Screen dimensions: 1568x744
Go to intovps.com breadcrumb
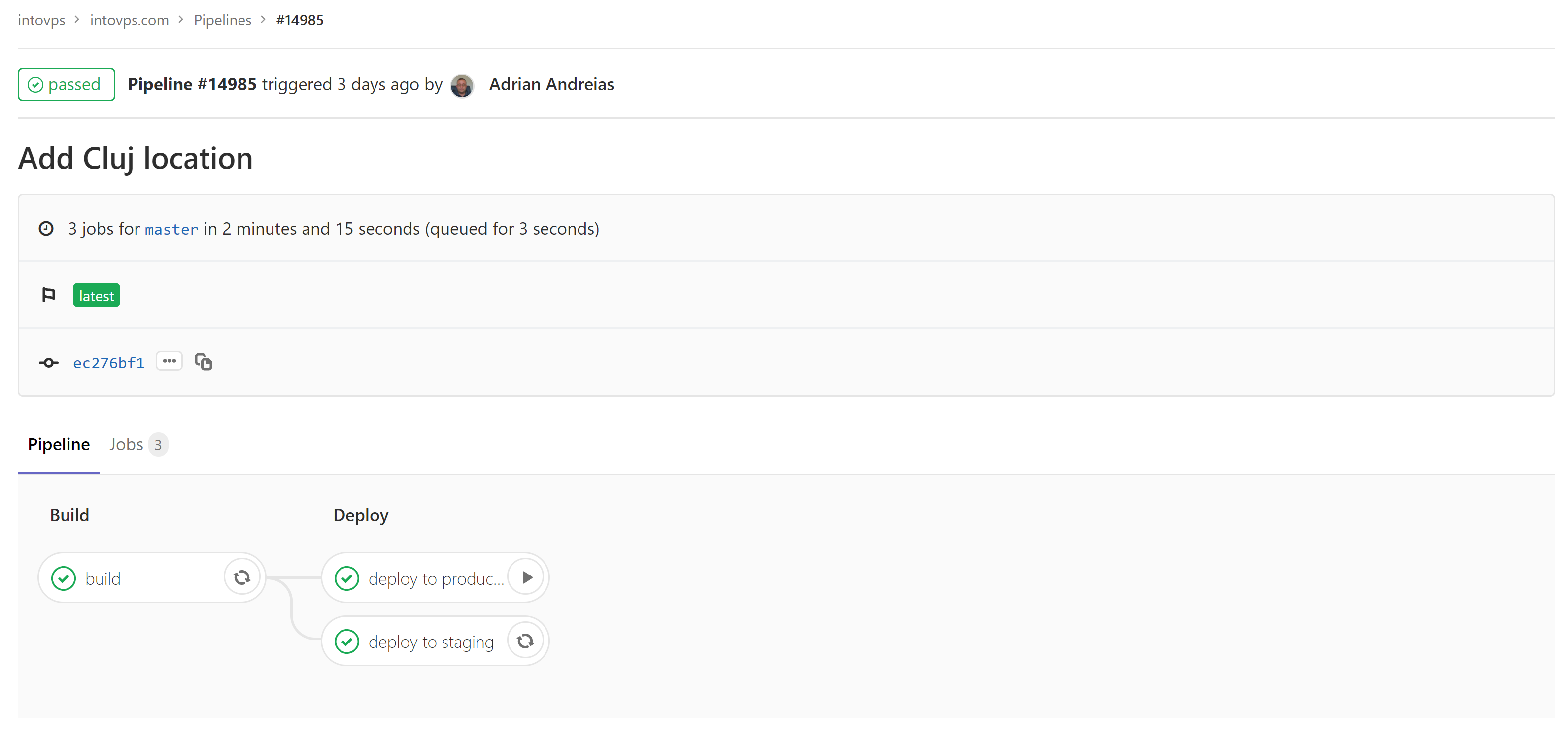[x=130, y=20]
